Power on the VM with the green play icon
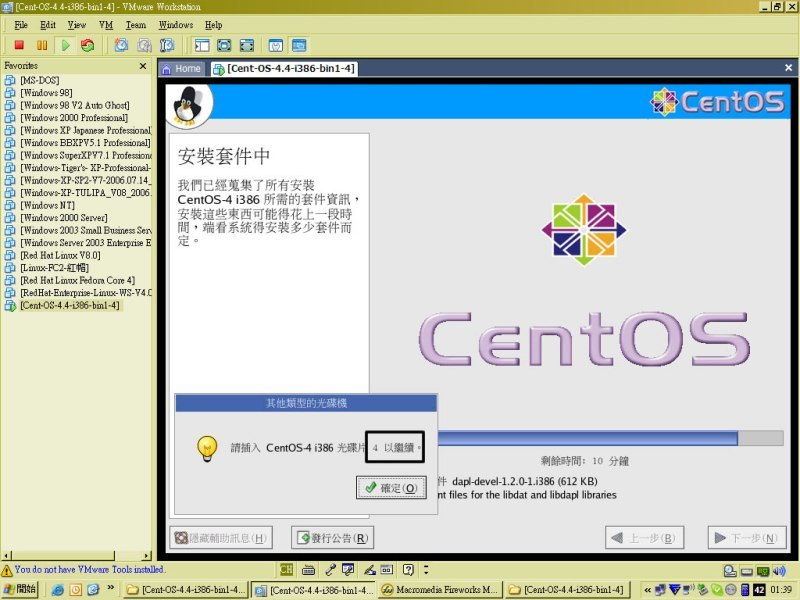Image resolution: width=800 pixels, height=600 pixels. [x=65, y=45]
